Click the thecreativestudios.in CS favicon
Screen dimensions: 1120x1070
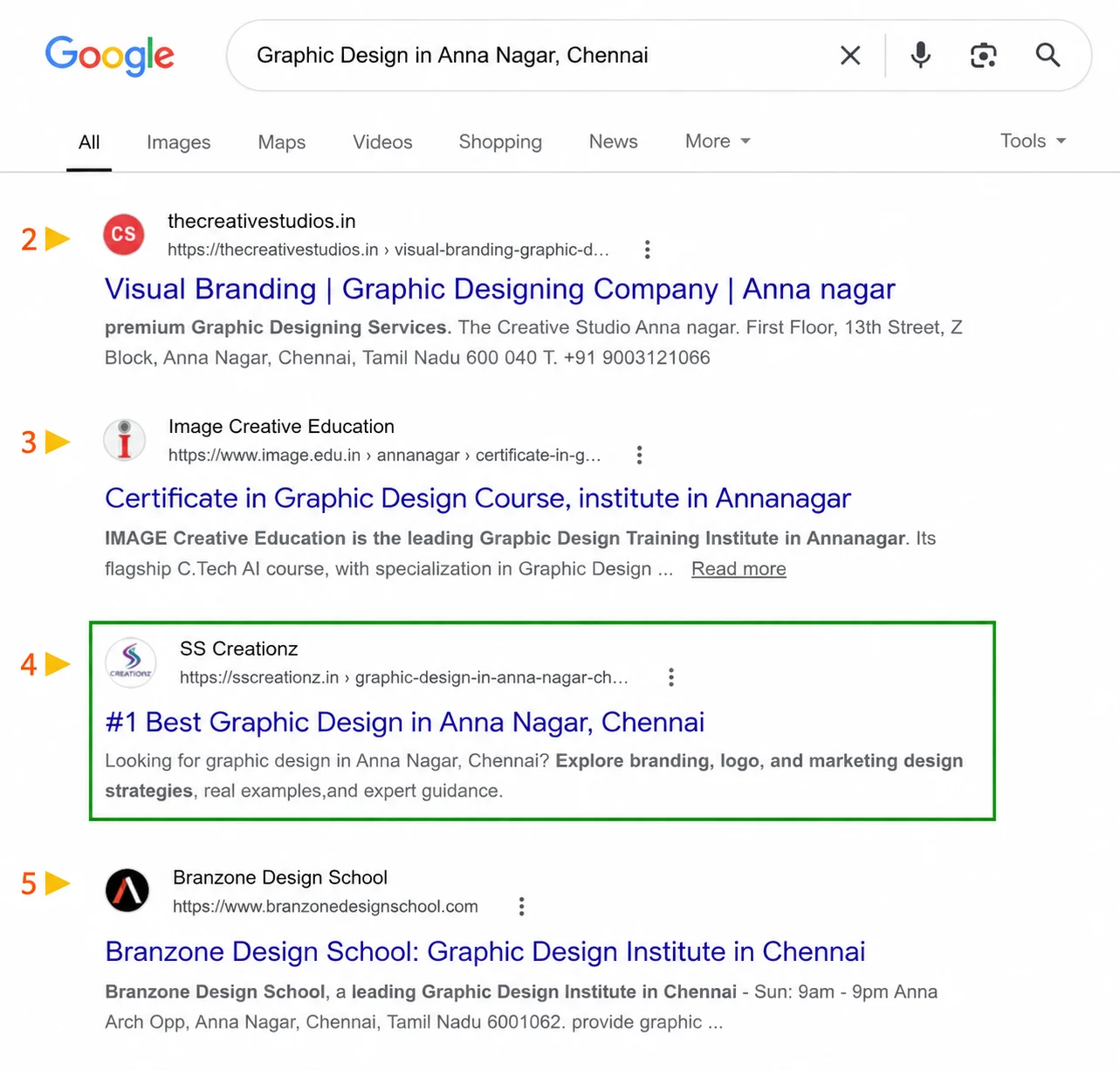[x=124, y=234]
